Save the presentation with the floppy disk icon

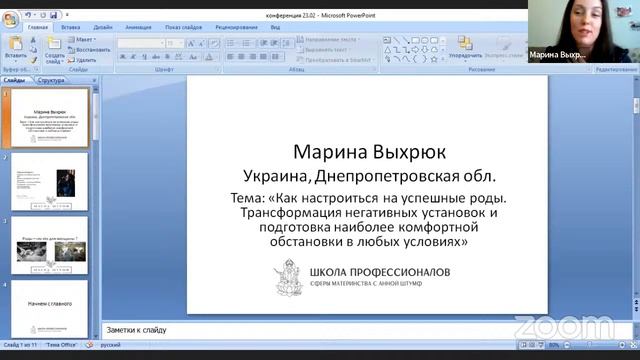(53, 15)
